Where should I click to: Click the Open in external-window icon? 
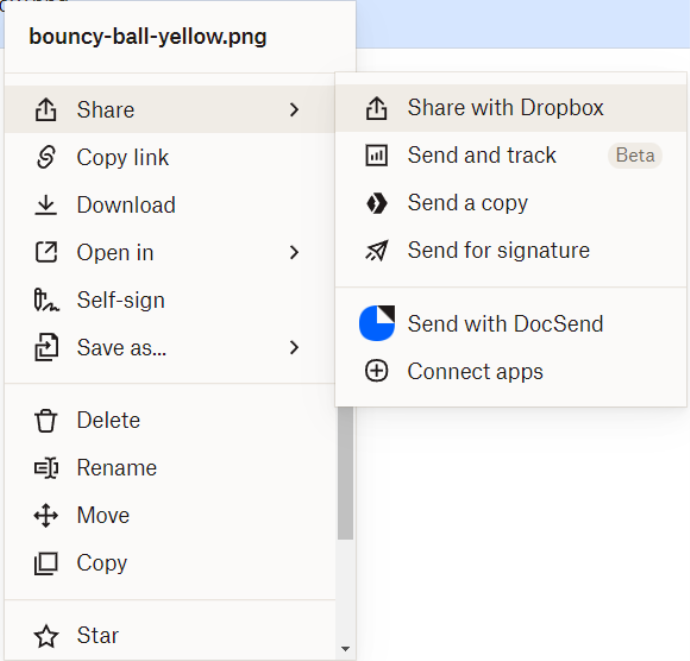pyautogui.click(x=46, y=252)
